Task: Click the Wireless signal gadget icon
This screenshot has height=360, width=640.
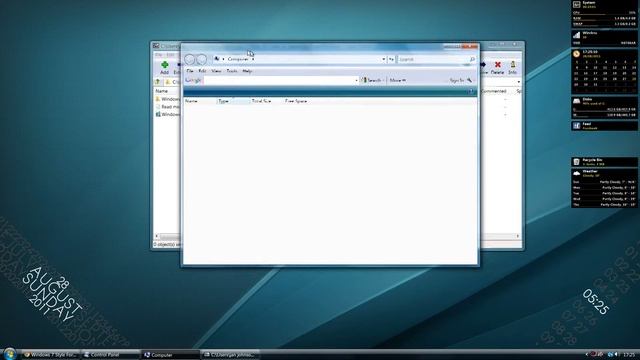Action: pos(576,35)
